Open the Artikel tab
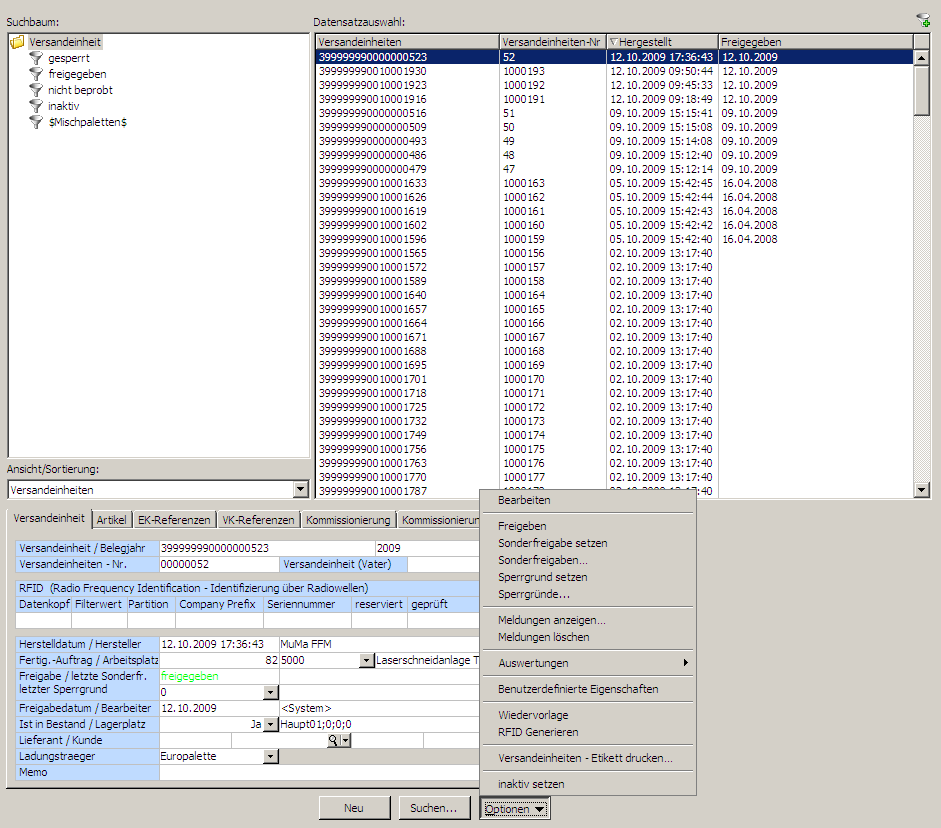Image resolution: width=941 pixels, height=828 pixels. pyautogui.click(x=111, y=520)
